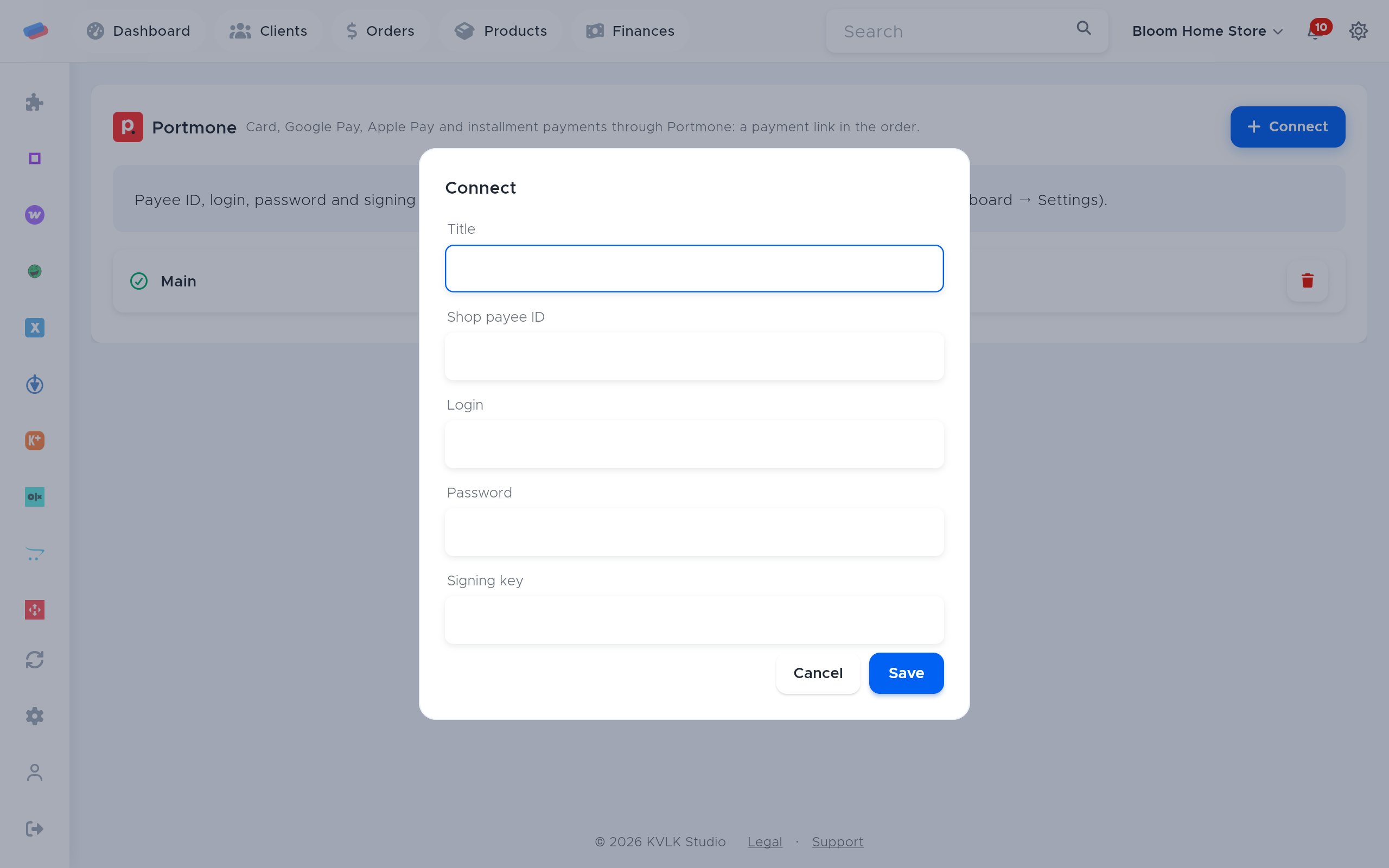Click the app logo in top-left
This screenshot has width=1389, height=868.
[36, 30]
